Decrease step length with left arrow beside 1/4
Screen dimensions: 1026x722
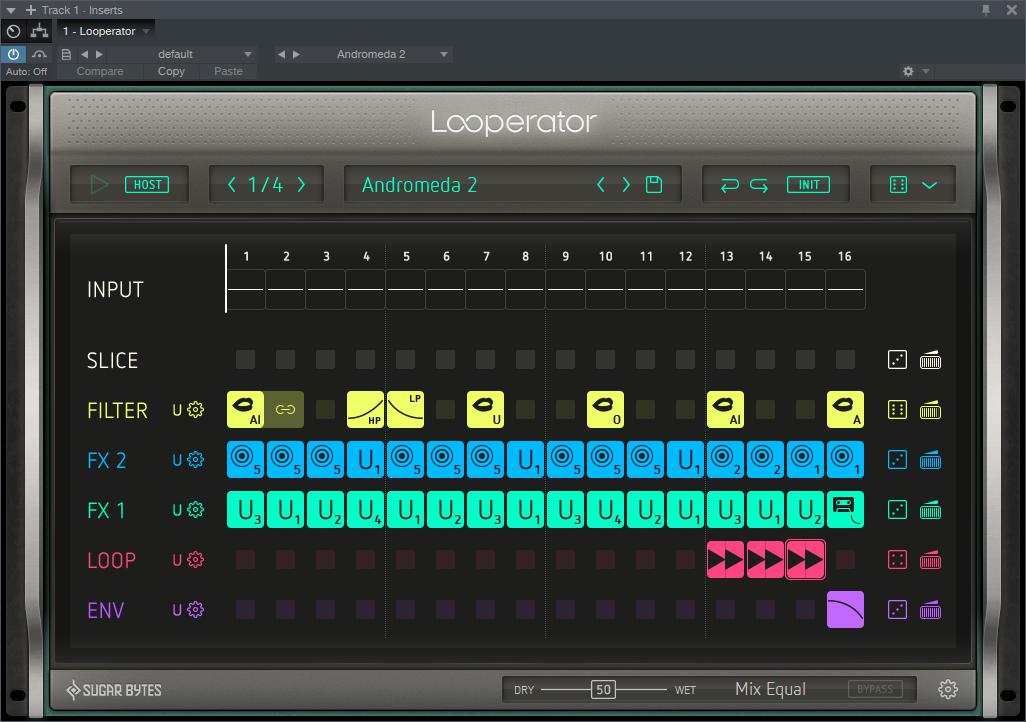tap(231, 185)
